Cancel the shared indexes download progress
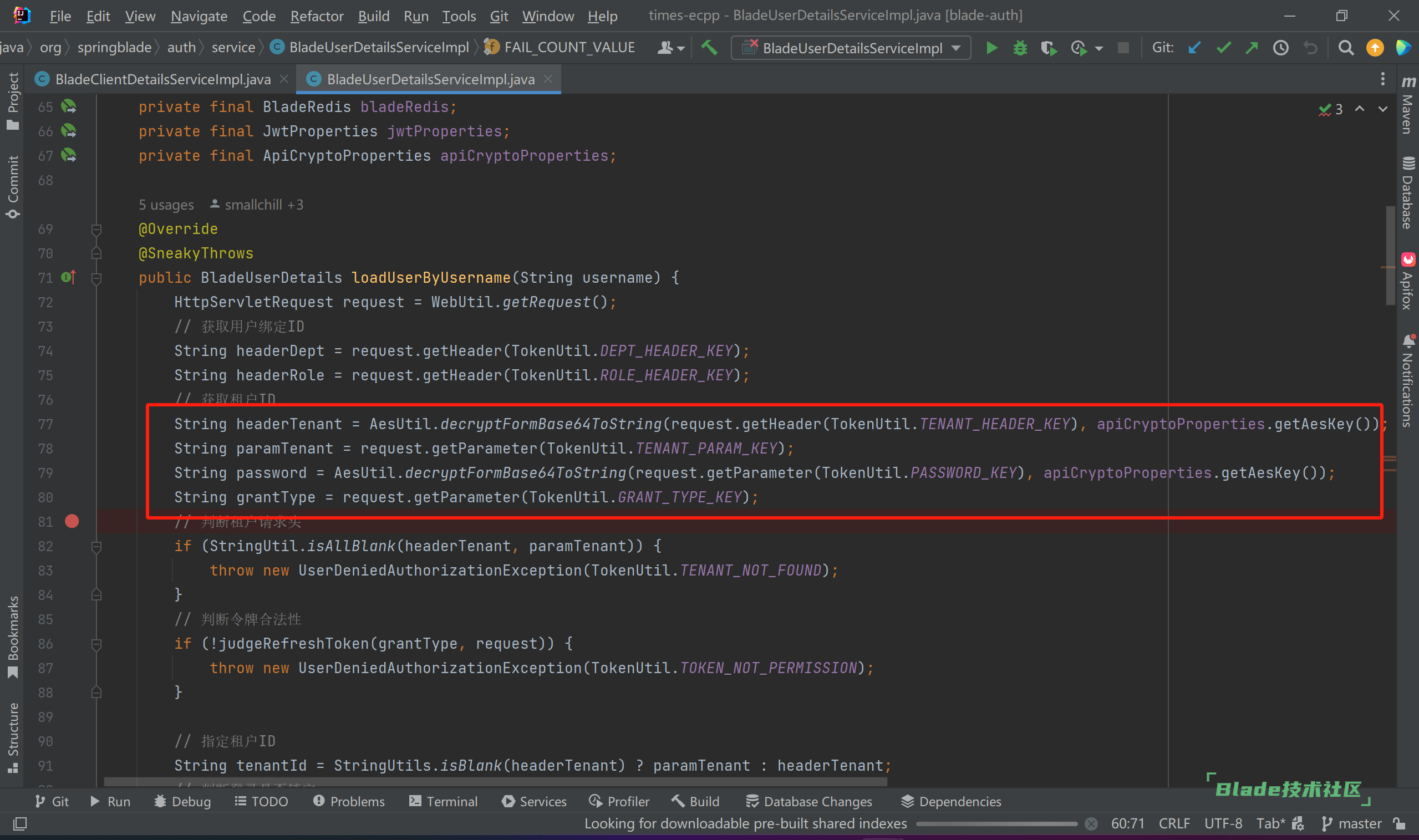Viewport: 1419px width, 840px height. coord(1091,823)
